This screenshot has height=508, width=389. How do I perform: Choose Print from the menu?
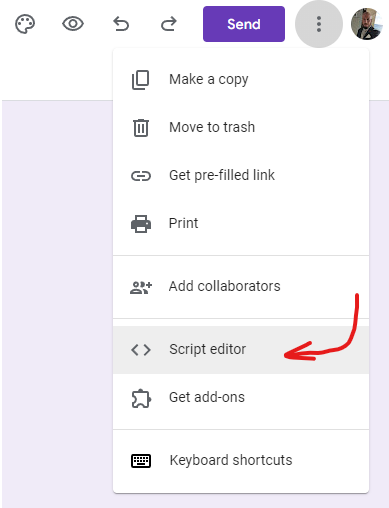[241, 223]
